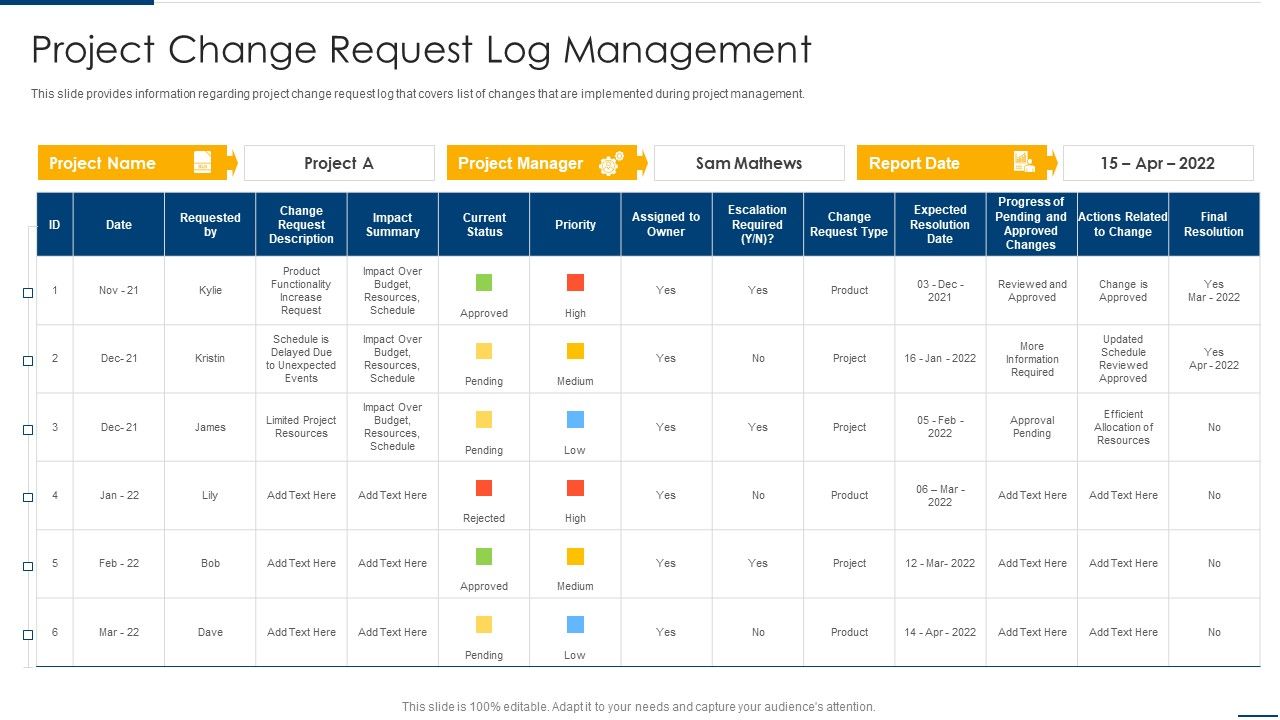The width and height of the screenshot is (1280, 720).
Task: Click the 03 - Dec - 2021 date
Action: point(940,291)
